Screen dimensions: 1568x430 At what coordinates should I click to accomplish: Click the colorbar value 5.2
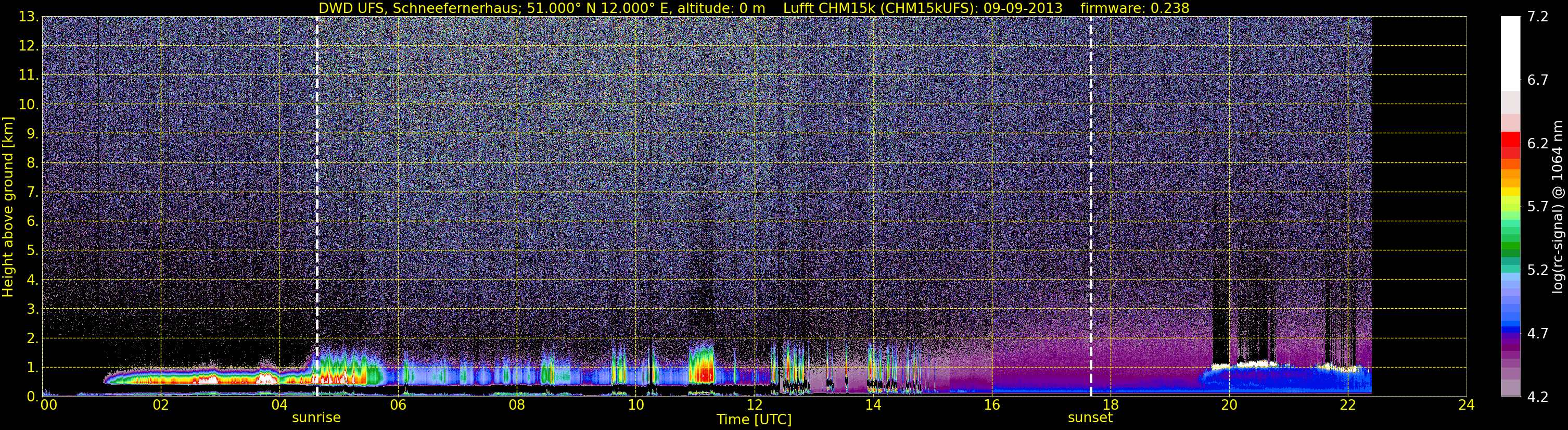[1538, 270]
